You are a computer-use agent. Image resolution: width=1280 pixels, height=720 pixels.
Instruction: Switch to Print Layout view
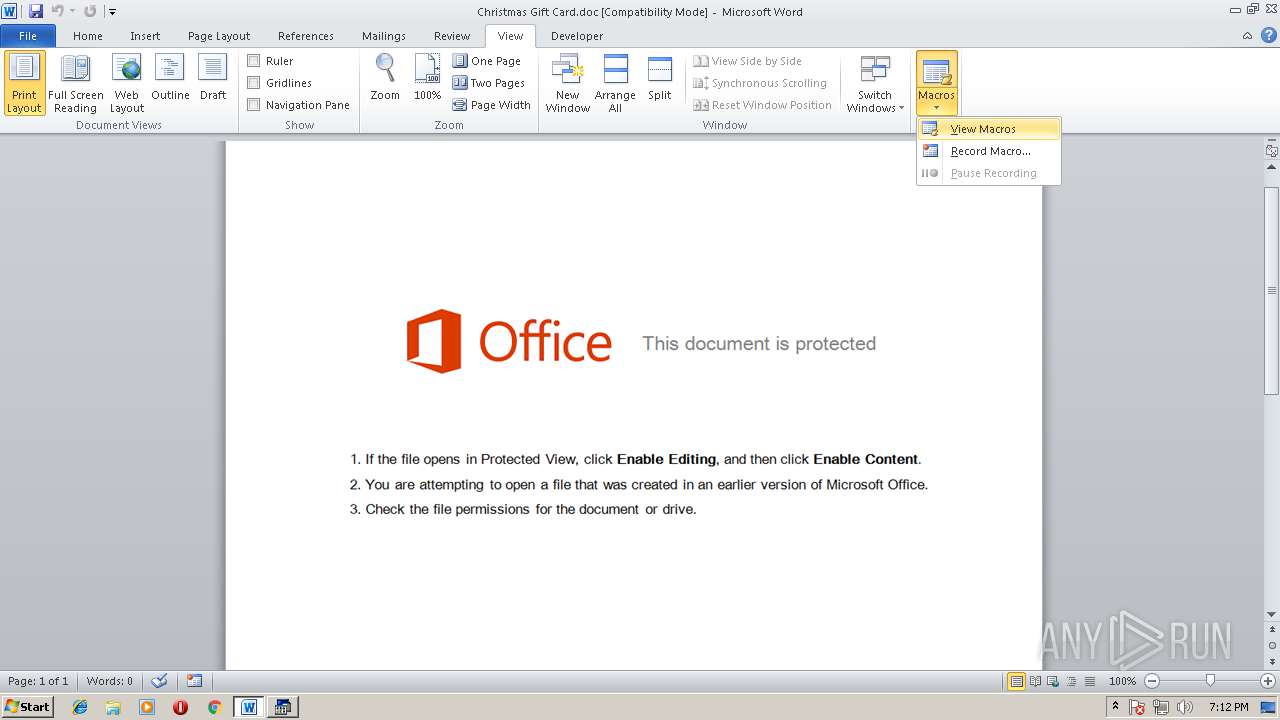coord(24,84)
